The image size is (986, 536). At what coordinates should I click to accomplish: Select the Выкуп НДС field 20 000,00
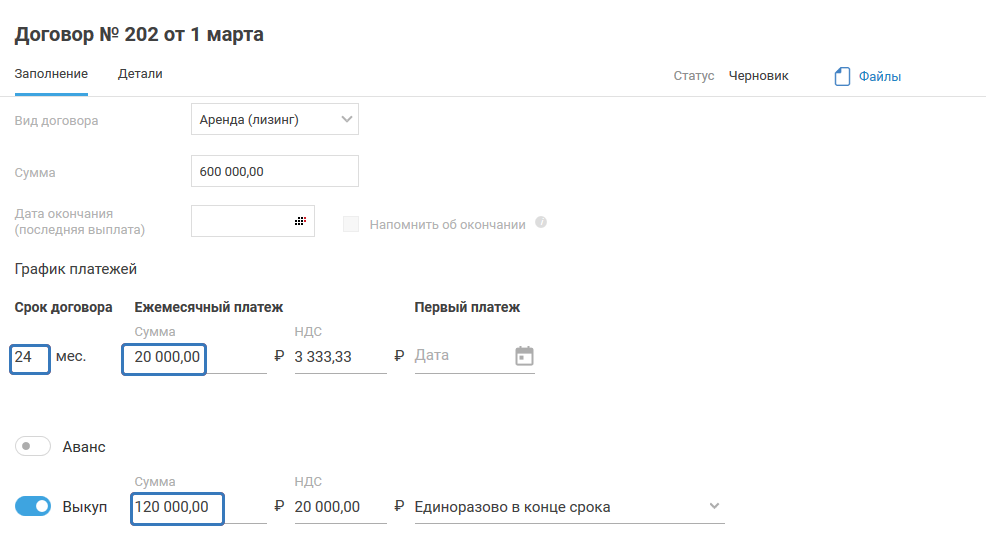click(338, 507)
